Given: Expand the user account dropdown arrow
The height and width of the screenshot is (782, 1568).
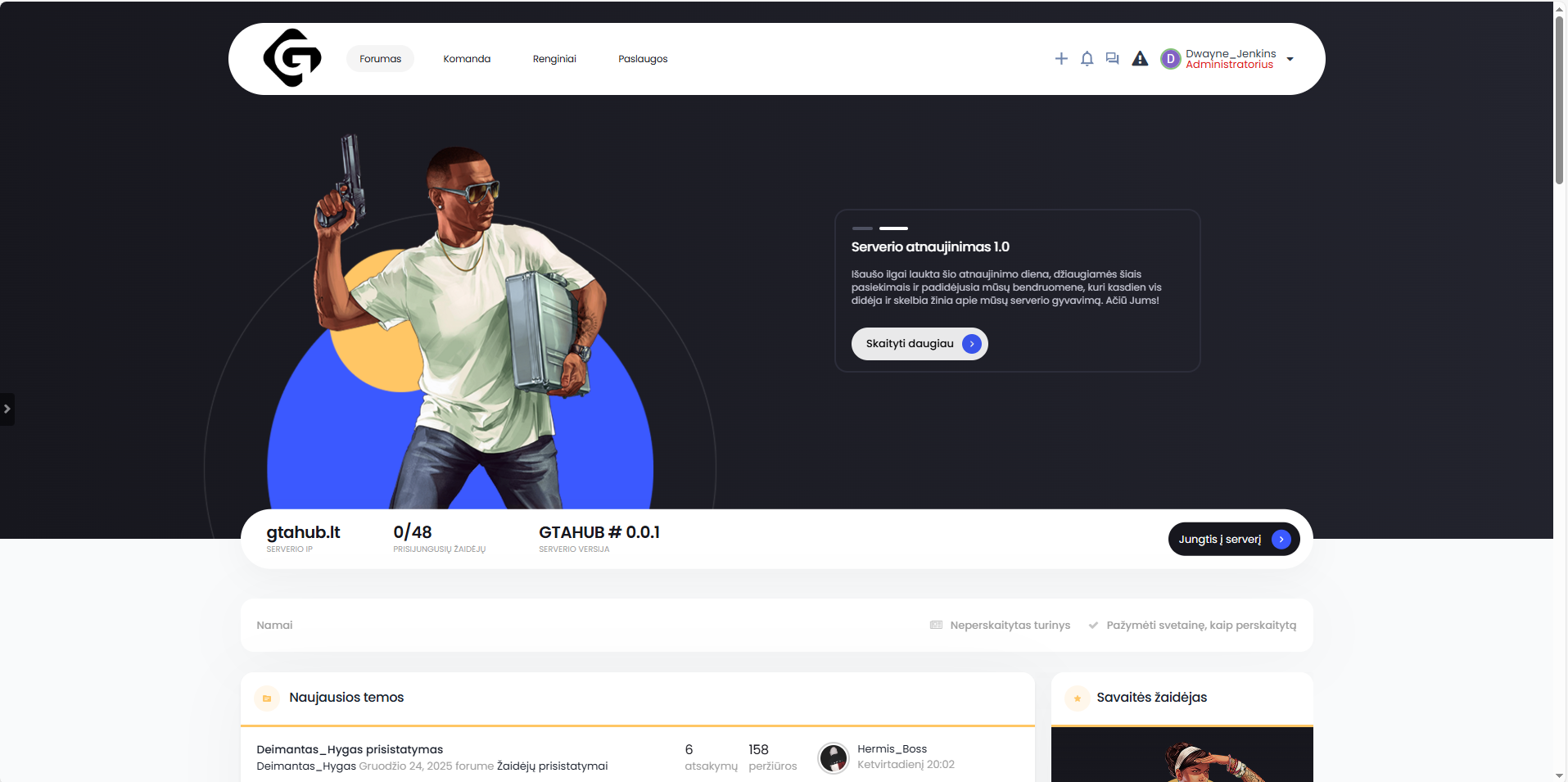Looking at the screenshot, I should point(1290,59).
